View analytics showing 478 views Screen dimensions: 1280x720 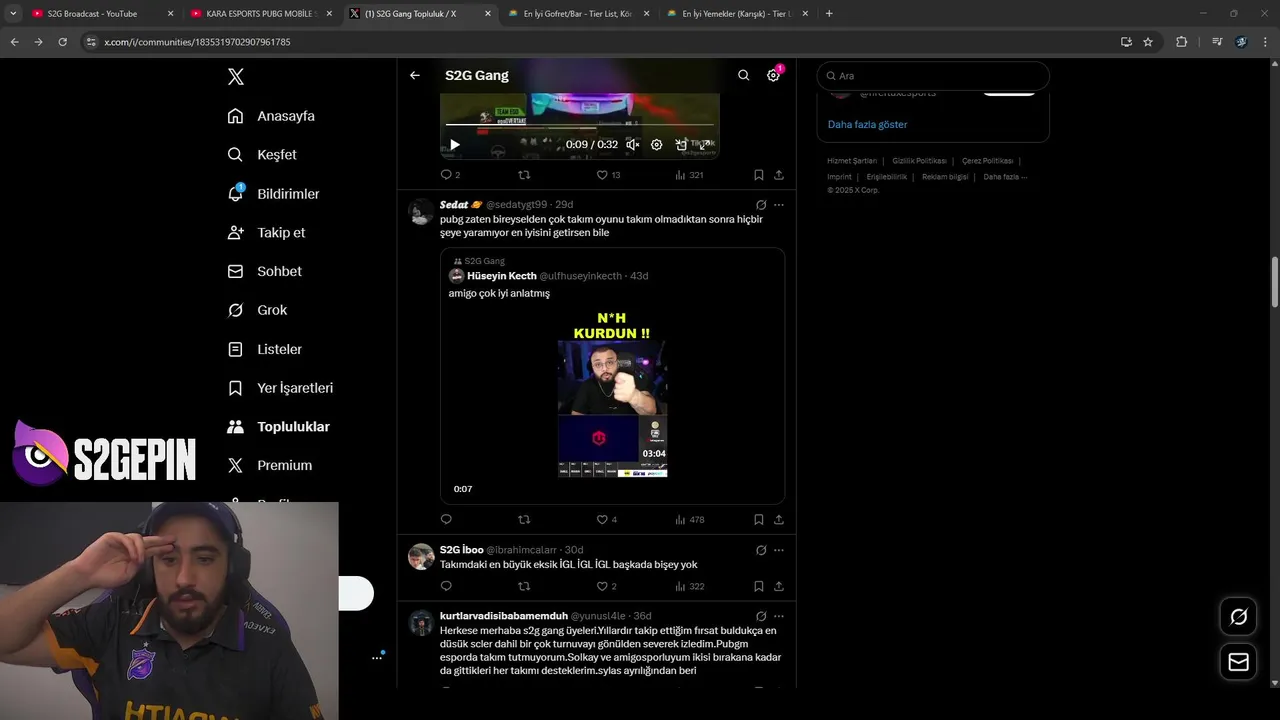[689, 520]
